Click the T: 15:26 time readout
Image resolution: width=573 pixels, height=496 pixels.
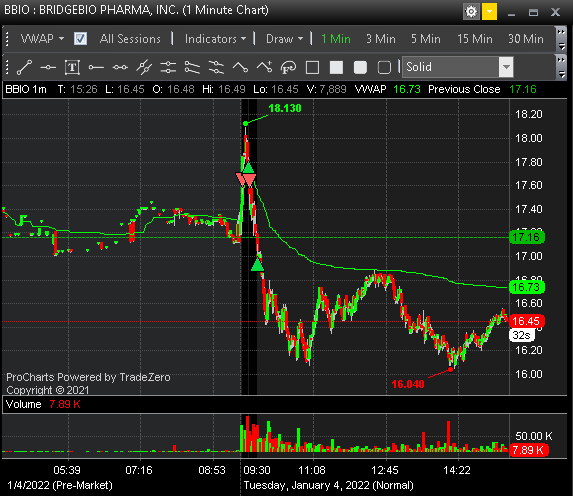click(77, 89)
